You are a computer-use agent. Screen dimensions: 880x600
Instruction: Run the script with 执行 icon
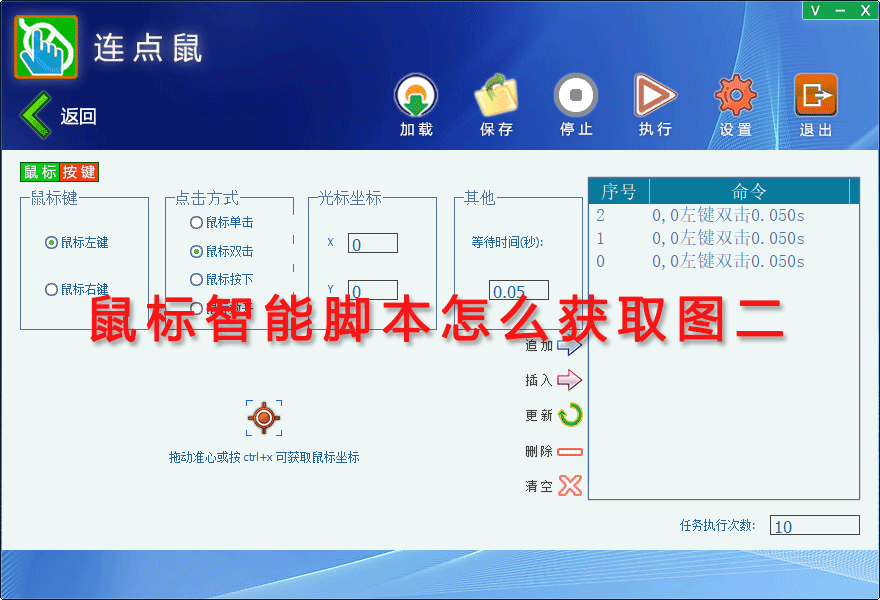point(655,95)
